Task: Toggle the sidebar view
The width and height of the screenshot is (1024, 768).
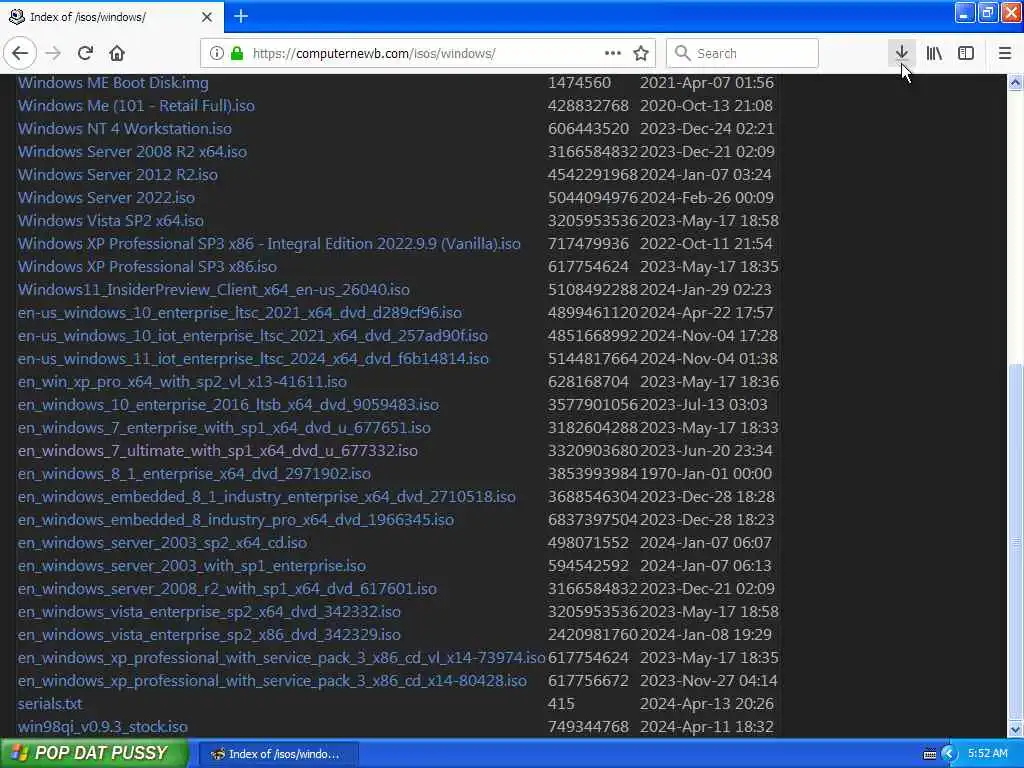Action: (x=966, y=53)
